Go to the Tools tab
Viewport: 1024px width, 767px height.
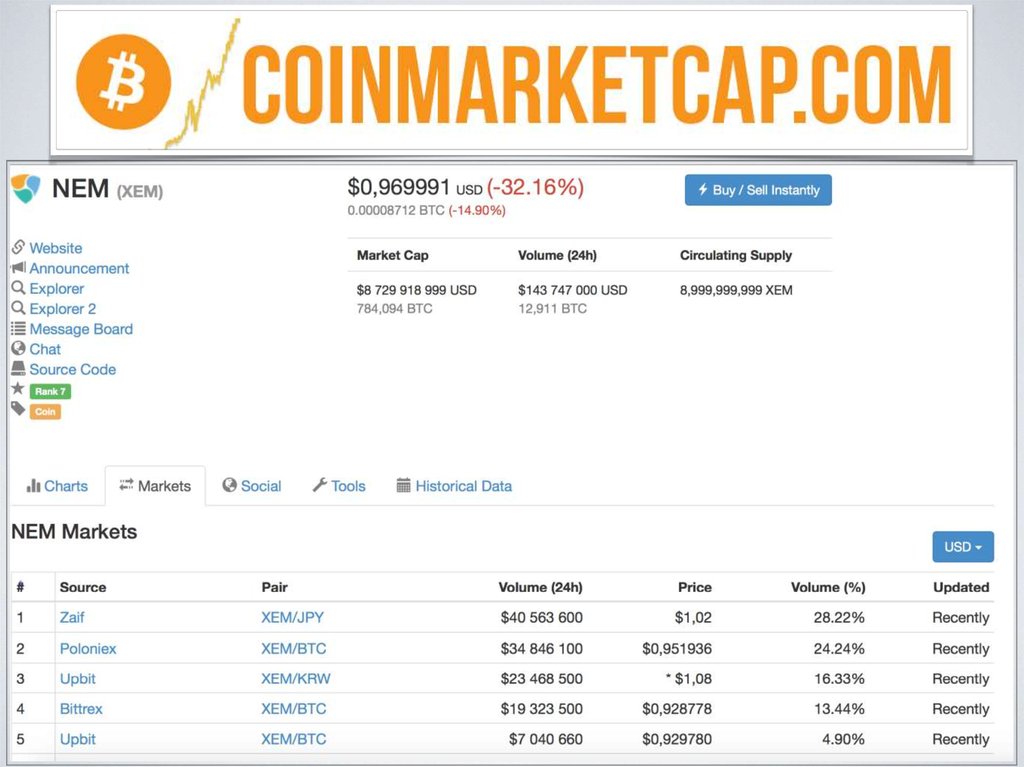tap(339, 486)
